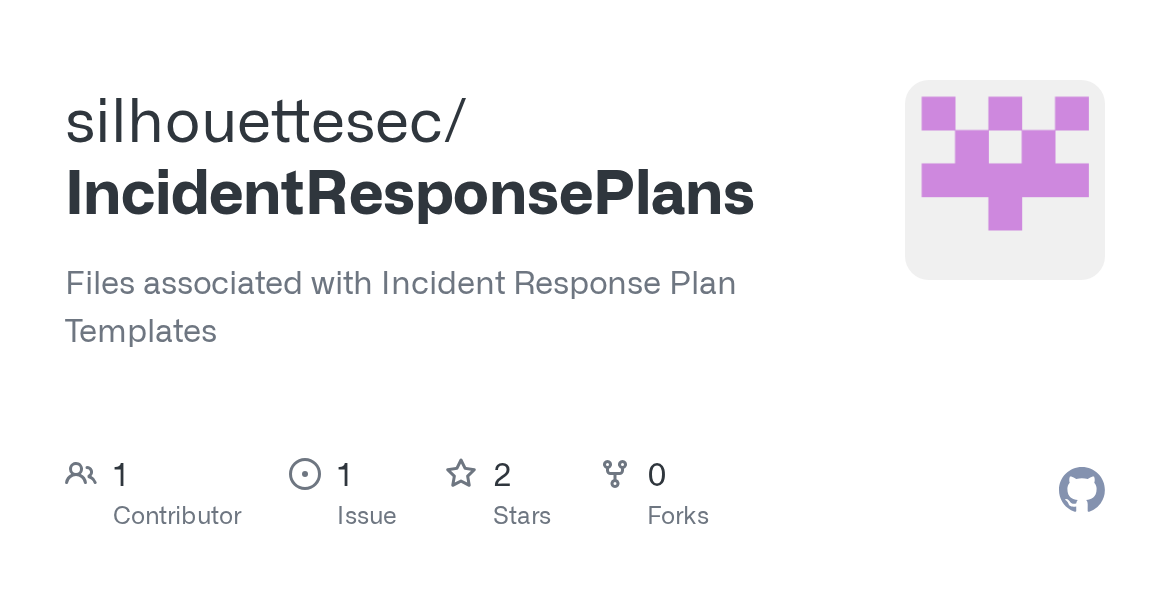1170x600 pixels.
Task: Click the issue count number 1
Action: tap(344, 474)
